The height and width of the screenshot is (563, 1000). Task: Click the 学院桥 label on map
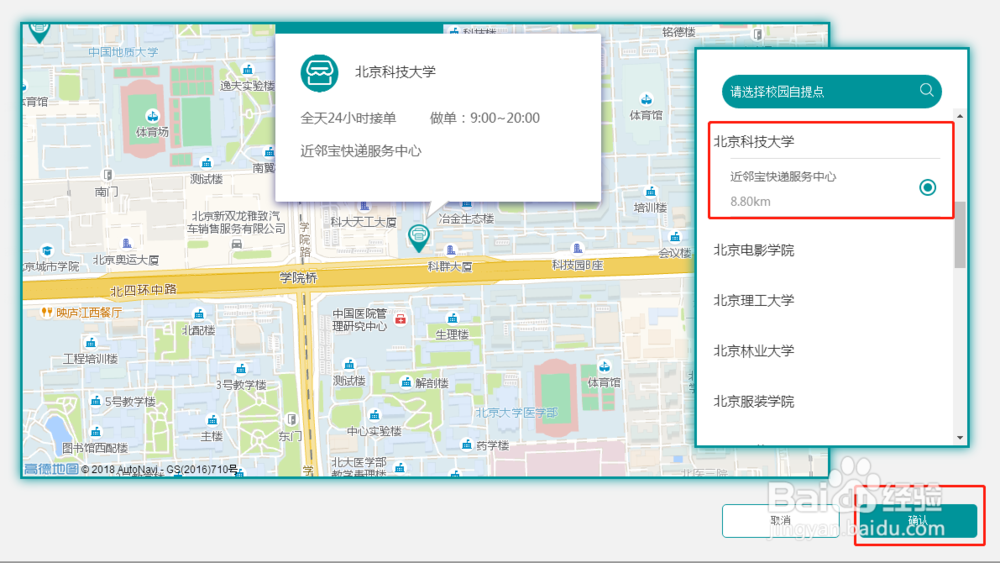[x=298, y=278]
